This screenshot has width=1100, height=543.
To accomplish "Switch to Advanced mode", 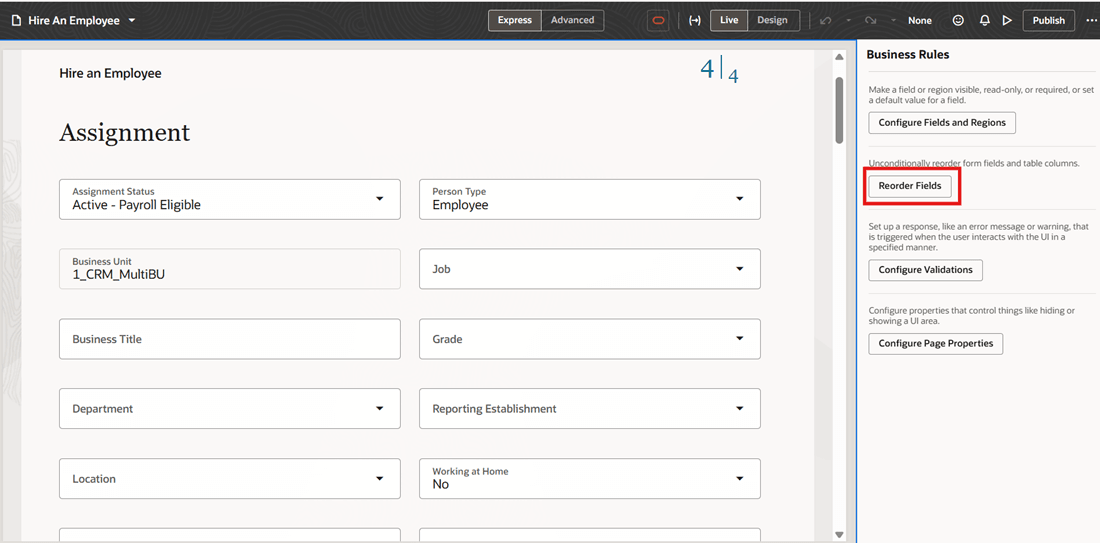I will [x=572, y=20].
